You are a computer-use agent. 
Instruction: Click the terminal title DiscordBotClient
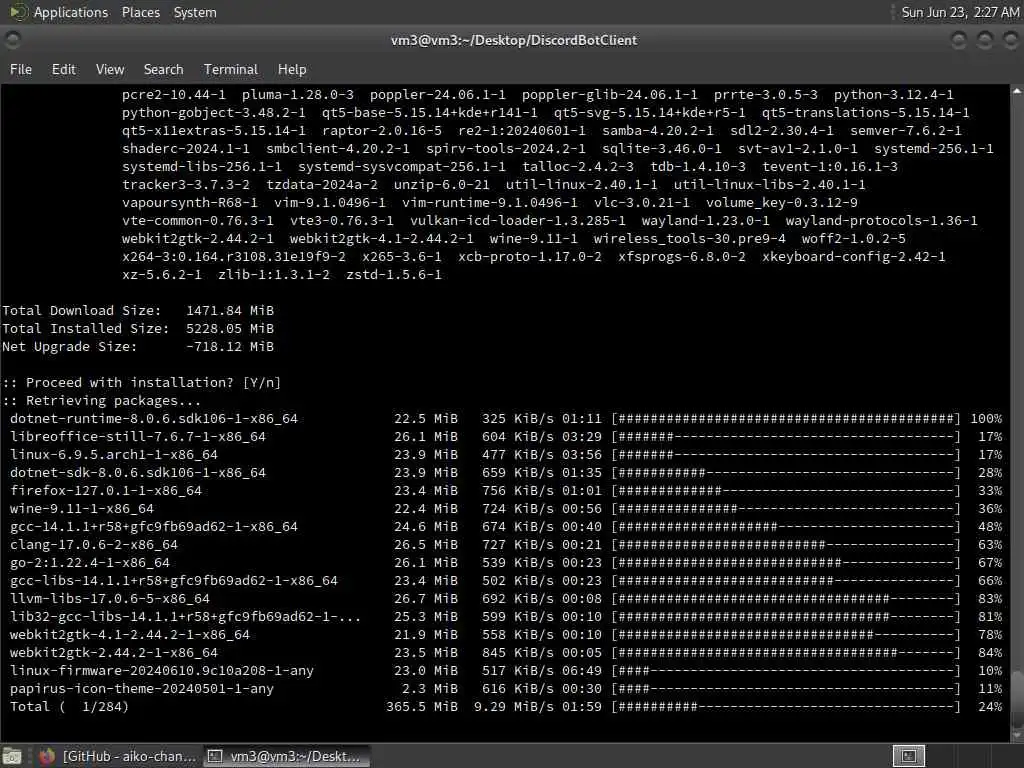514,40
